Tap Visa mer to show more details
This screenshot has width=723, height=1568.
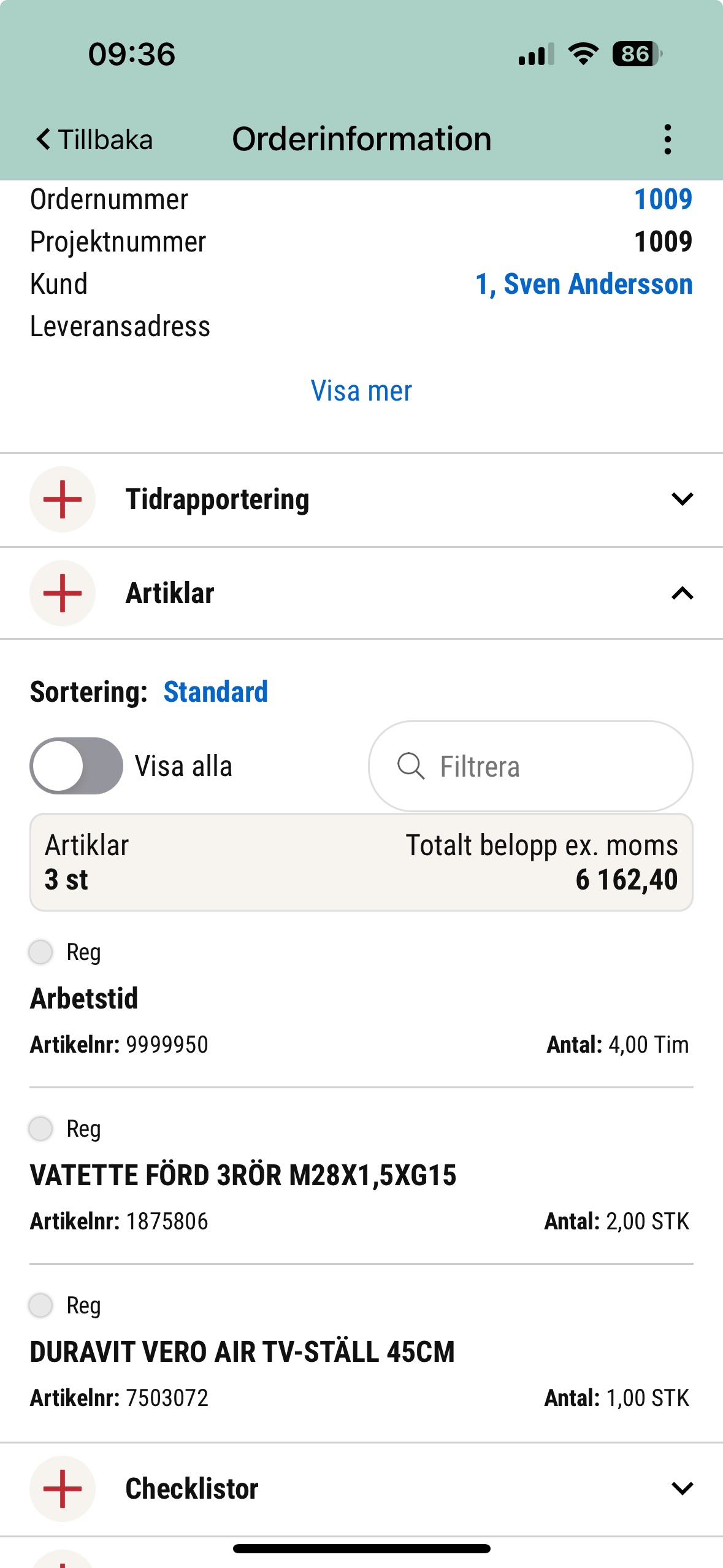pos(361,391)
